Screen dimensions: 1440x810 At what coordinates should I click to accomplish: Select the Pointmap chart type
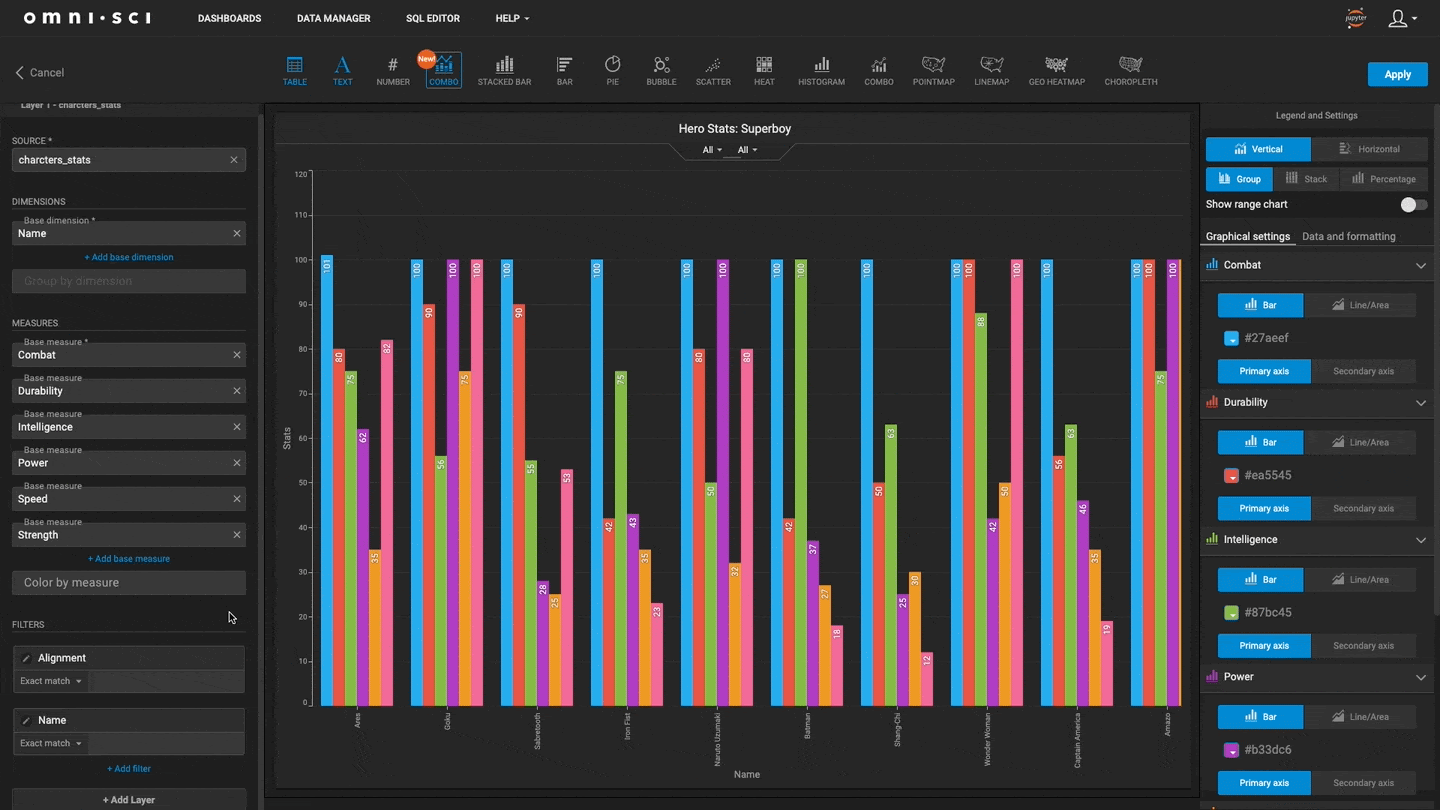933,70
